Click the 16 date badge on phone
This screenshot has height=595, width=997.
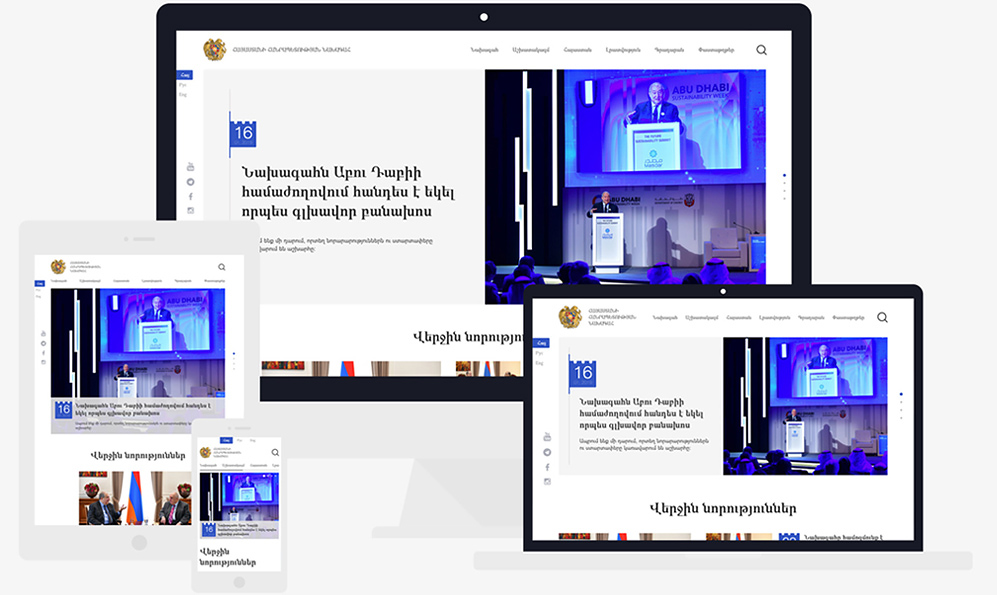[209, 530]
